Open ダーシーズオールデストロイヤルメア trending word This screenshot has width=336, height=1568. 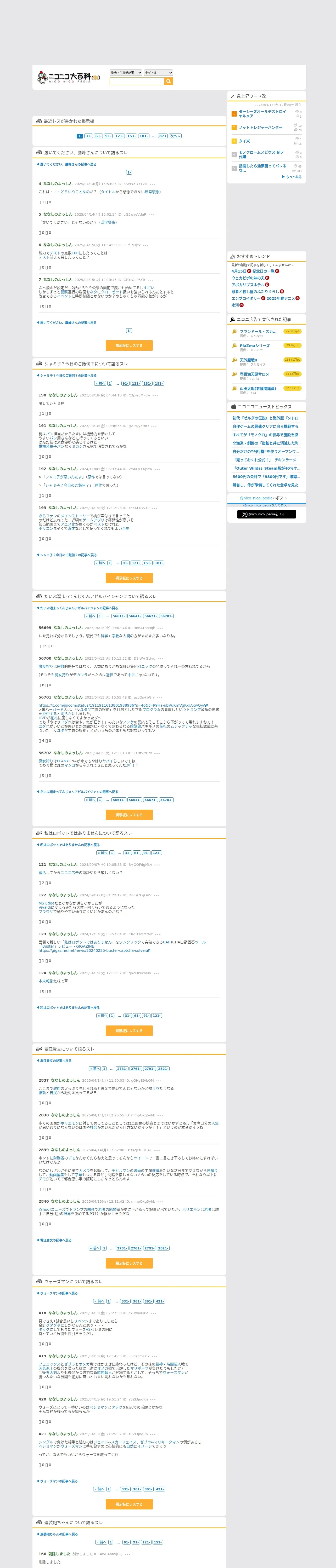point(263,114)
